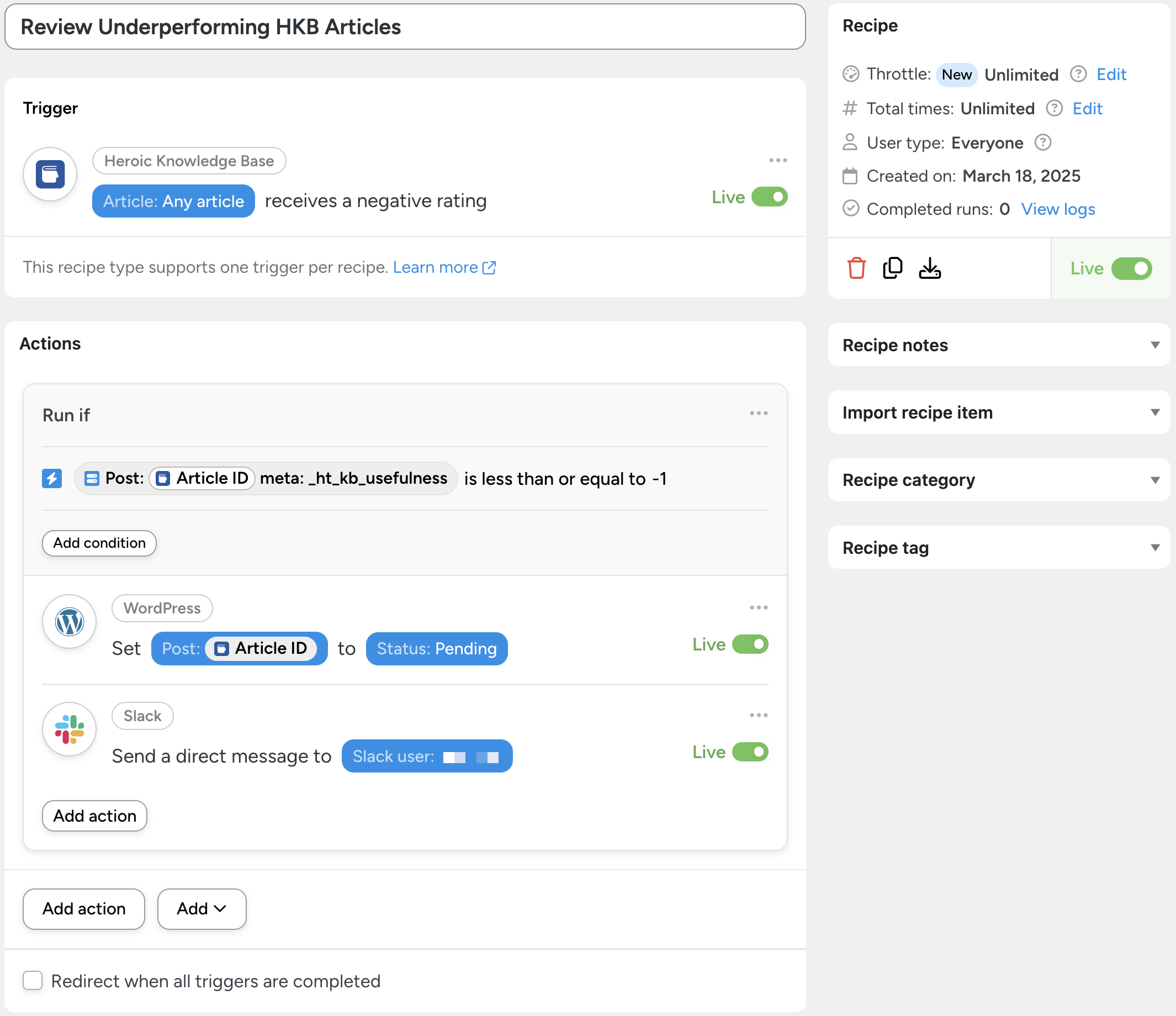Open three-dot menu for the Run if block
This screenshot has height=1016, width=1176.
click(758, 413)
